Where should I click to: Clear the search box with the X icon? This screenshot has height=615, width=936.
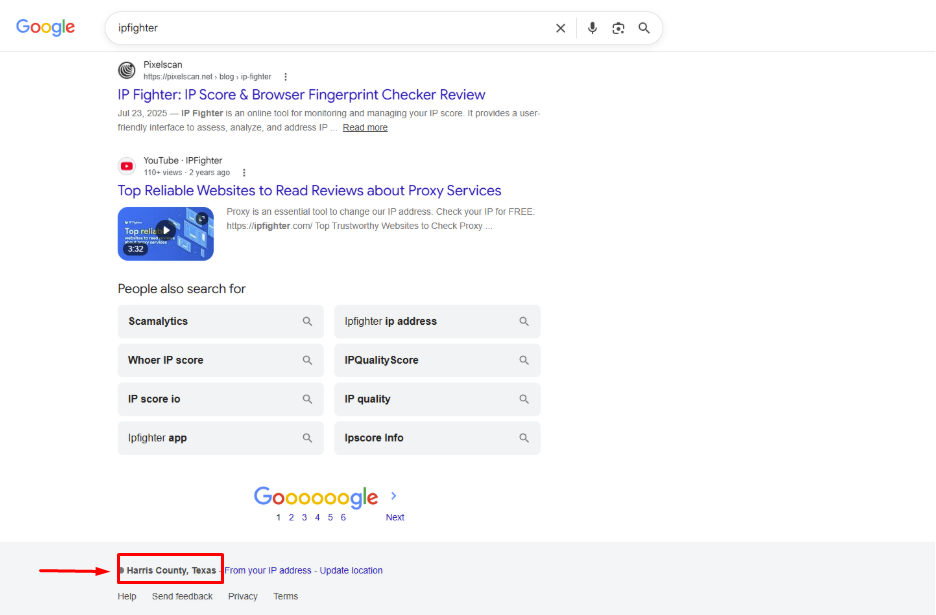(561, 28)
